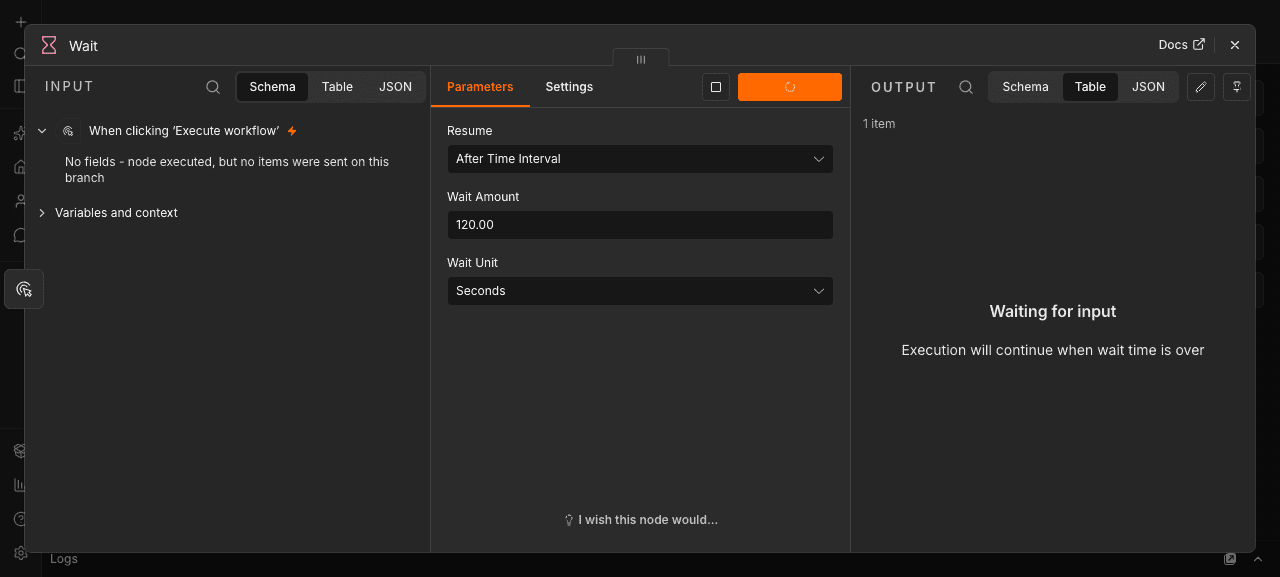Click the orange executing step button
This screenshot has height=577, width=1280.
coord(790,87)
